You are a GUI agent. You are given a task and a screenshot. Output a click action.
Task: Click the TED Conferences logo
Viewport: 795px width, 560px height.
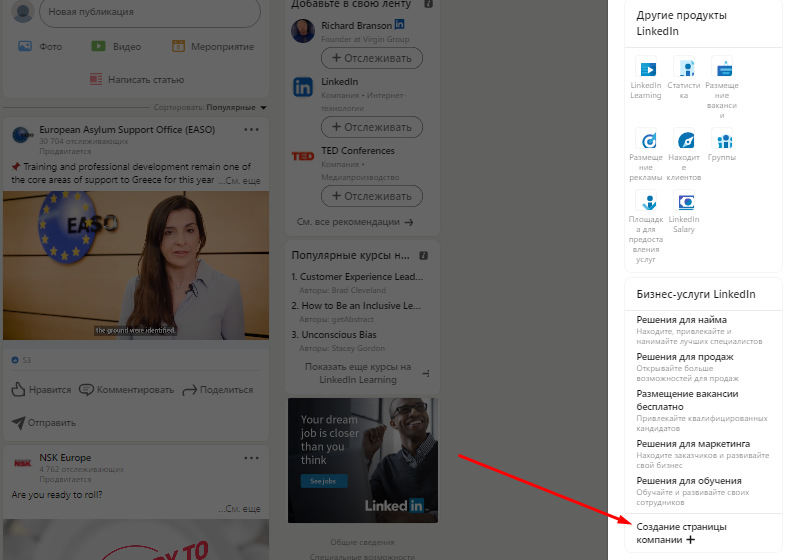[303, 156]
